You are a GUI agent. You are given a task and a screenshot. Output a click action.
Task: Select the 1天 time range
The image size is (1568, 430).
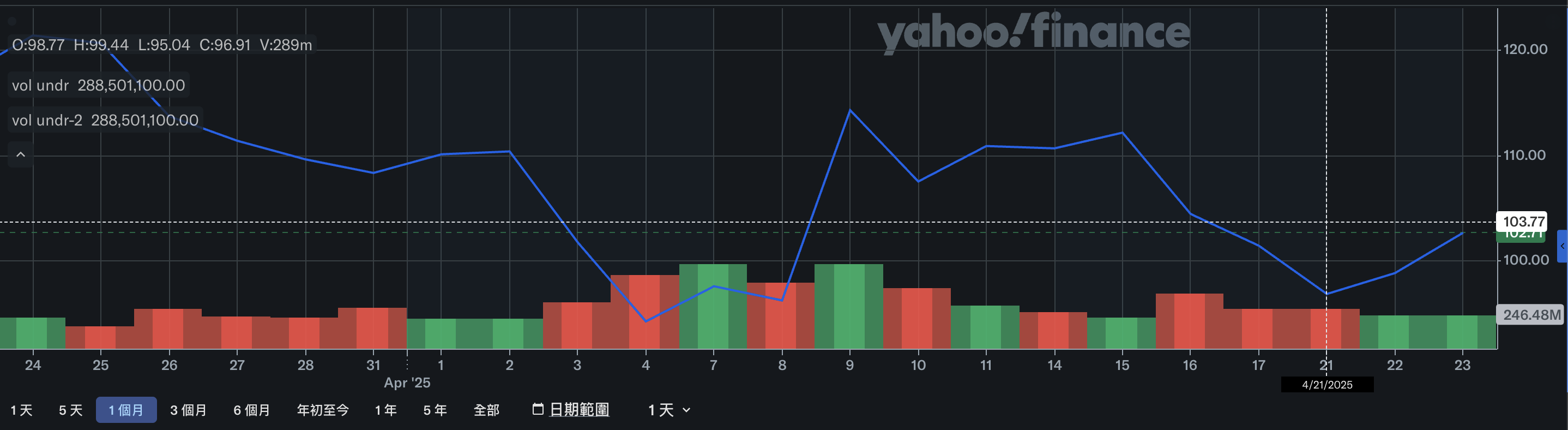22,410
